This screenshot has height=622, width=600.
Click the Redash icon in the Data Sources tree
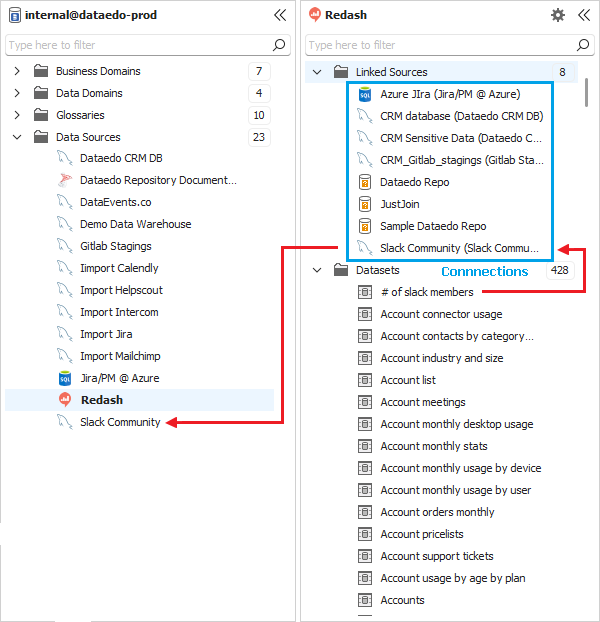coord(65,400)
